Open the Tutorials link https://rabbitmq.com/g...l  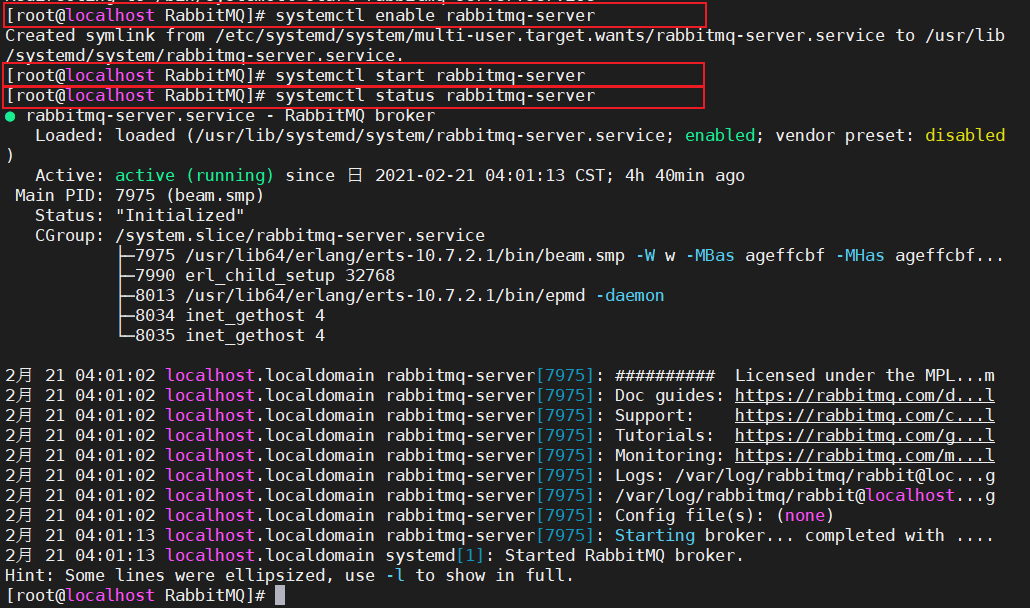tap(864, 435)
